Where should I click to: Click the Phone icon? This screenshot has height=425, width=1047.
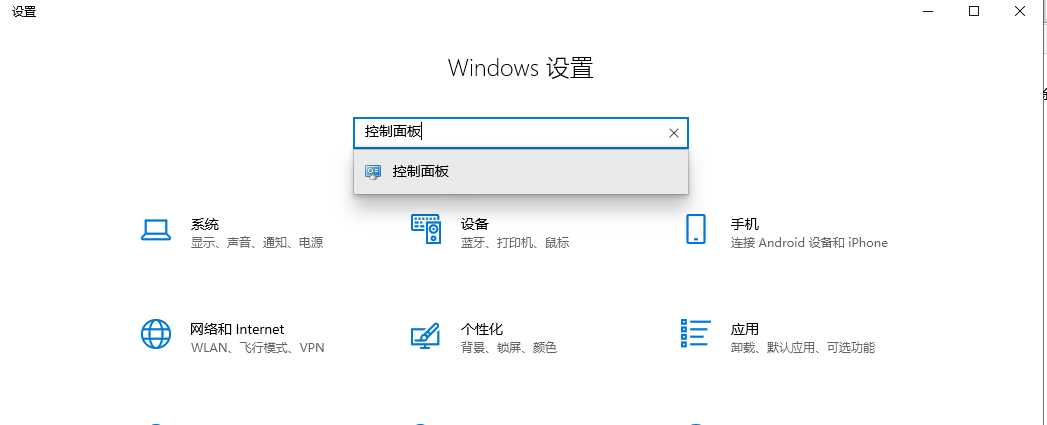[696, 229]
